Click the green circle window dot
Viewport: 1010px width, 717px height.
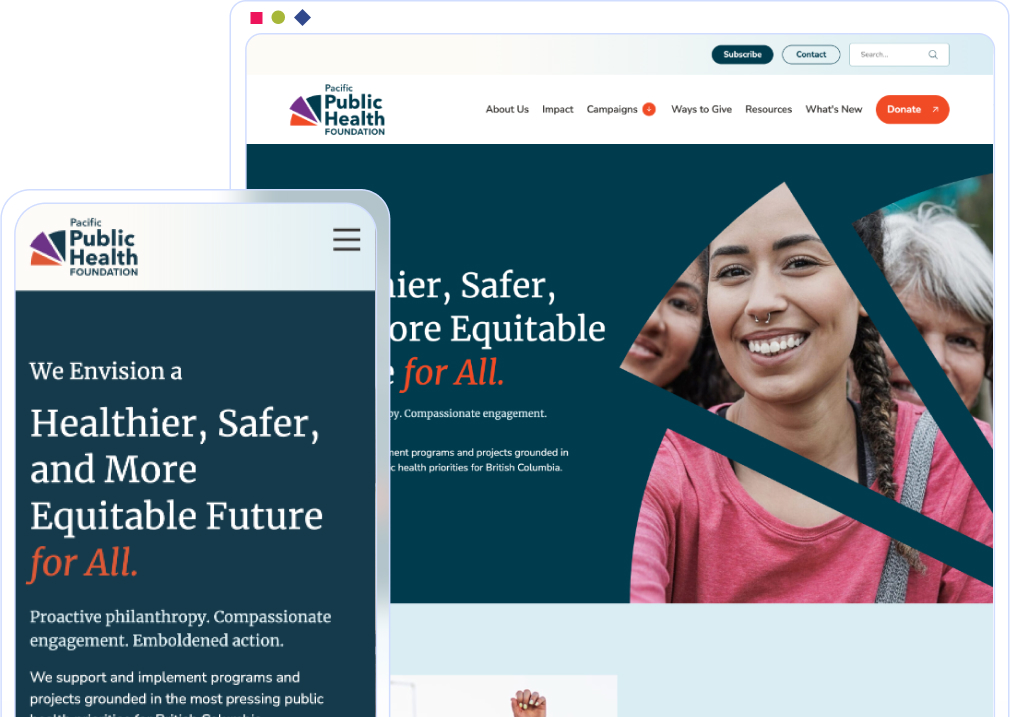[278, 17]
